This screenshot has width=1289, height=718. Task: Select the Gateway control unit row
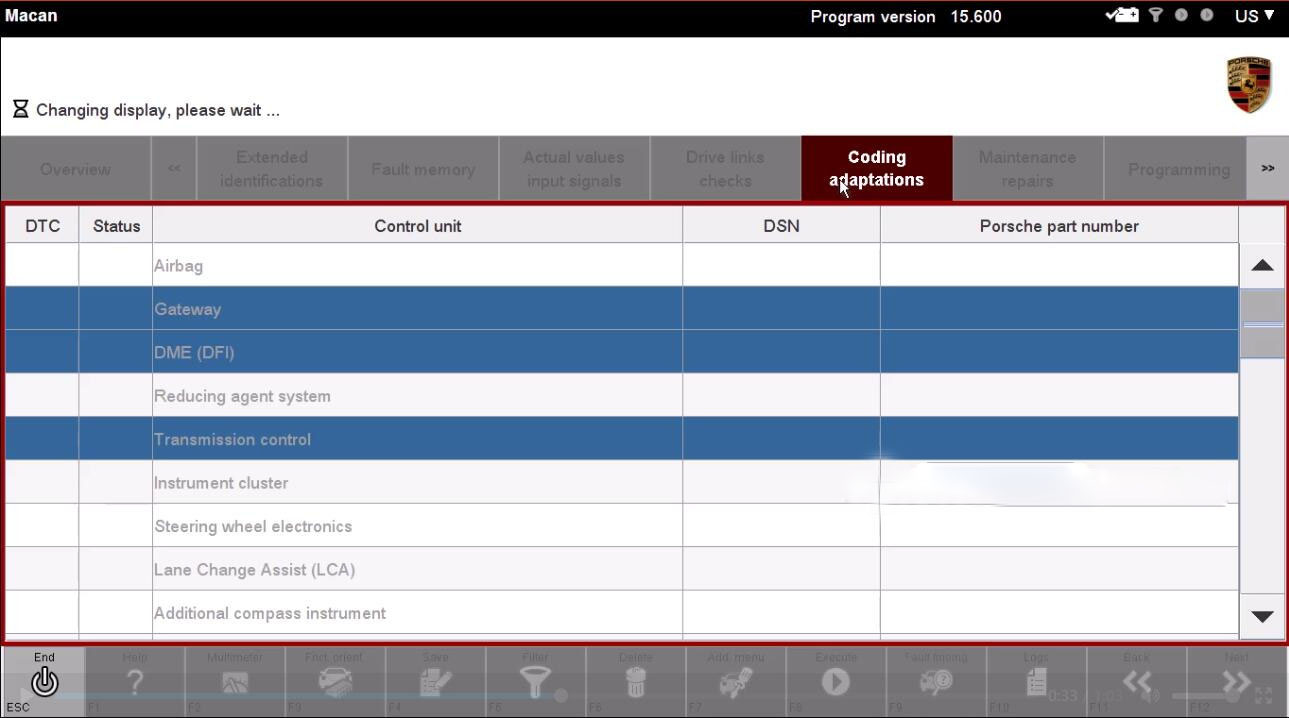(622, 309)
